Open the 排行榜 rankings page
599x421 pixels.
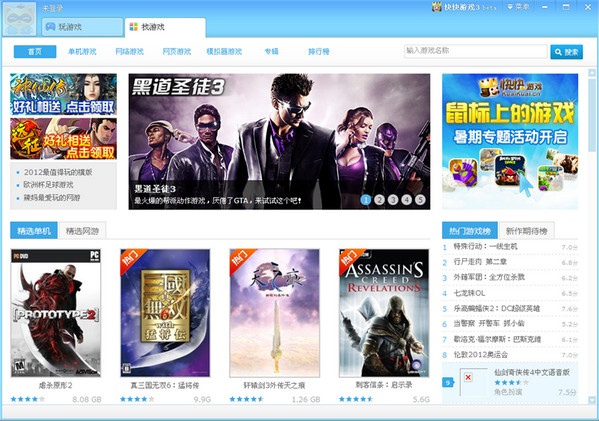point(319,52)
